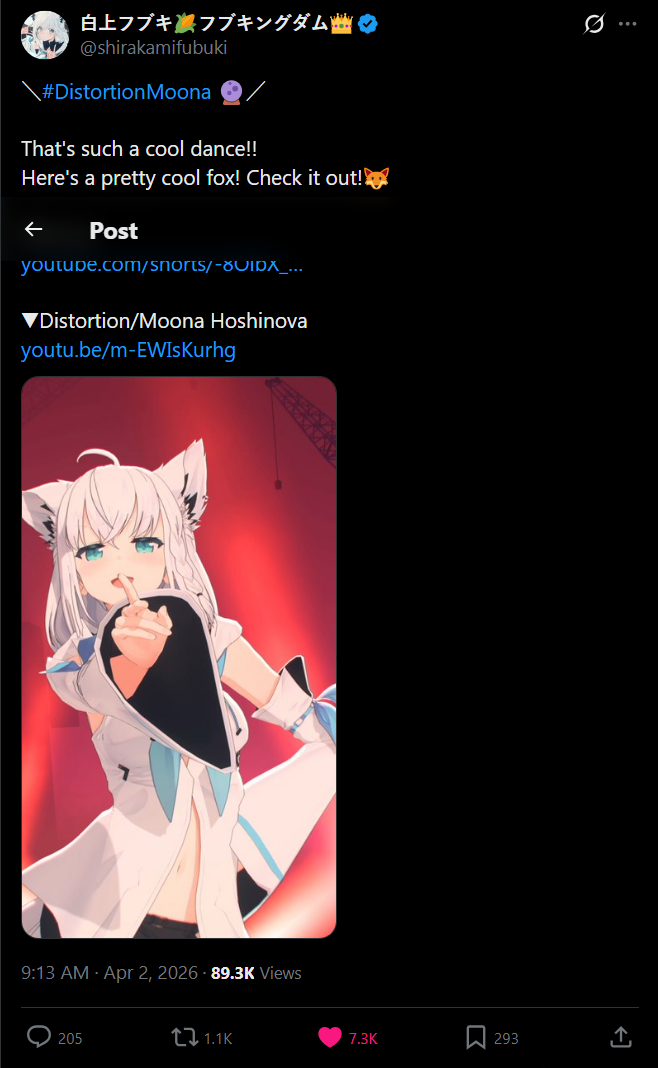Click the Post header title
Screen dimensions: 658x1068
(114, 231)
